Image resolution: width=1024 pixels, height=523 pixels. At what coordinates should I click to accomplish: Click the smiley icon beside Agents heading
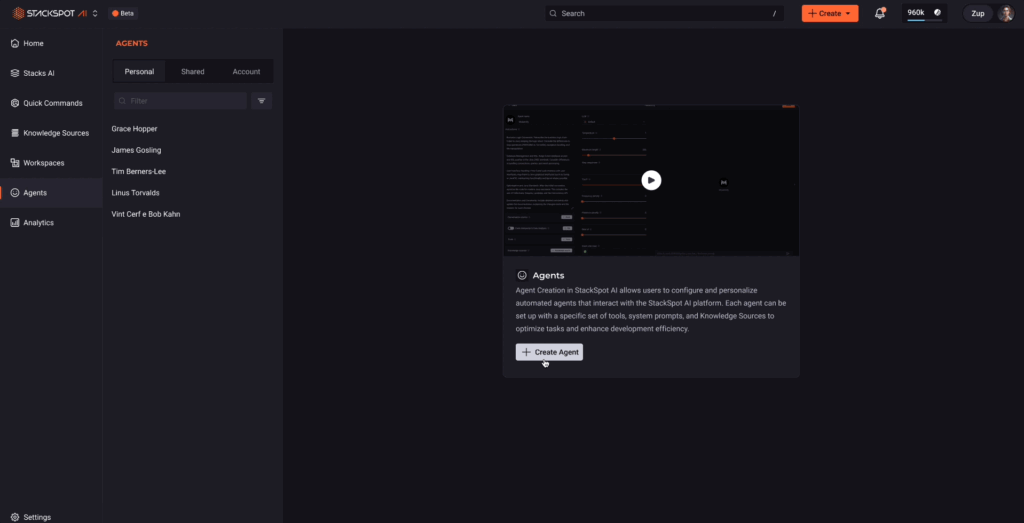522,276
